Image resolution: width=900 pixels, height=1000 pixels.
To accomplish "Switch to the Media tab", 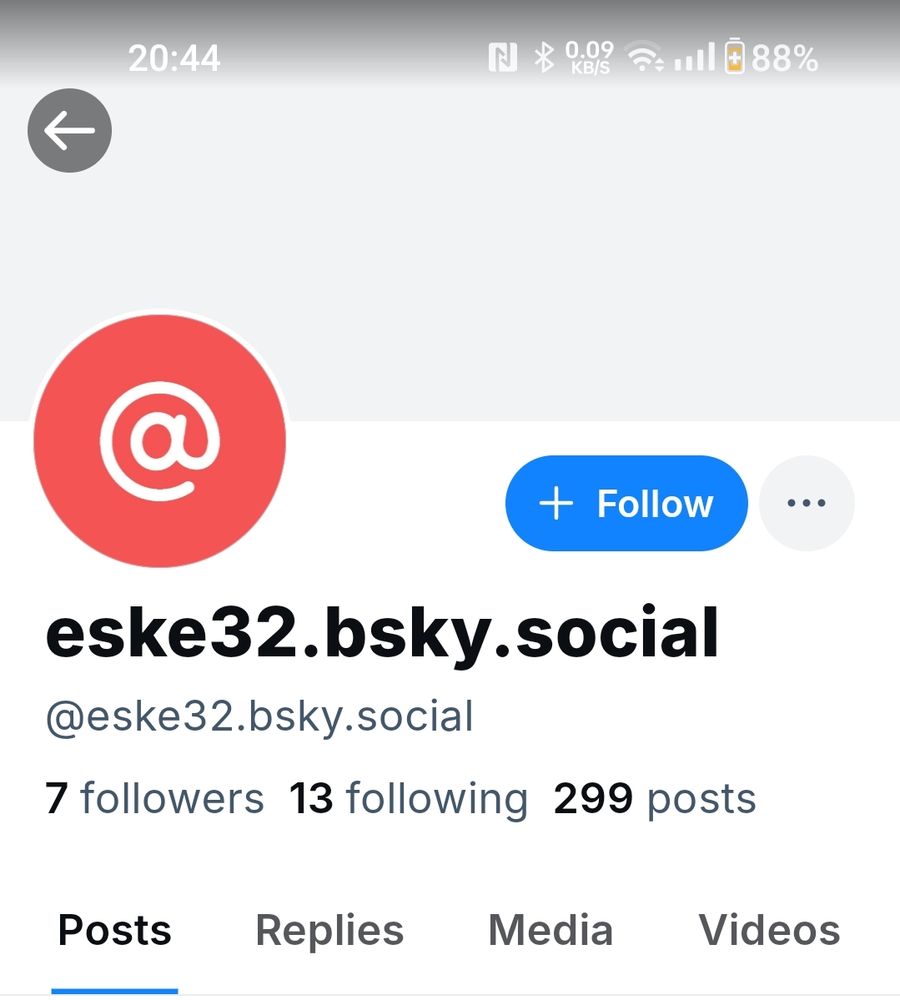I will pyautogui.click(x=550, y=930).
